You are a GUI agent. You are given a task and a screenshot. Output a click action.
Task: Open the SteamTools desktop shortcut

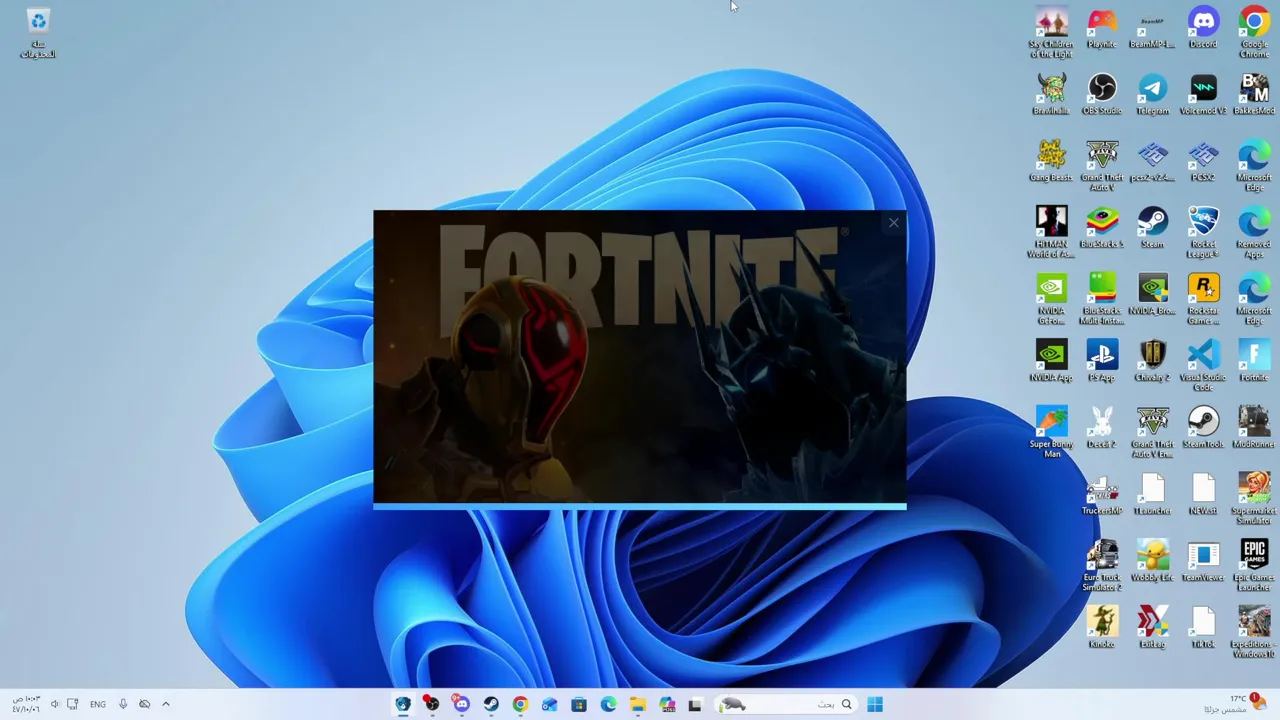point(1203,427)
